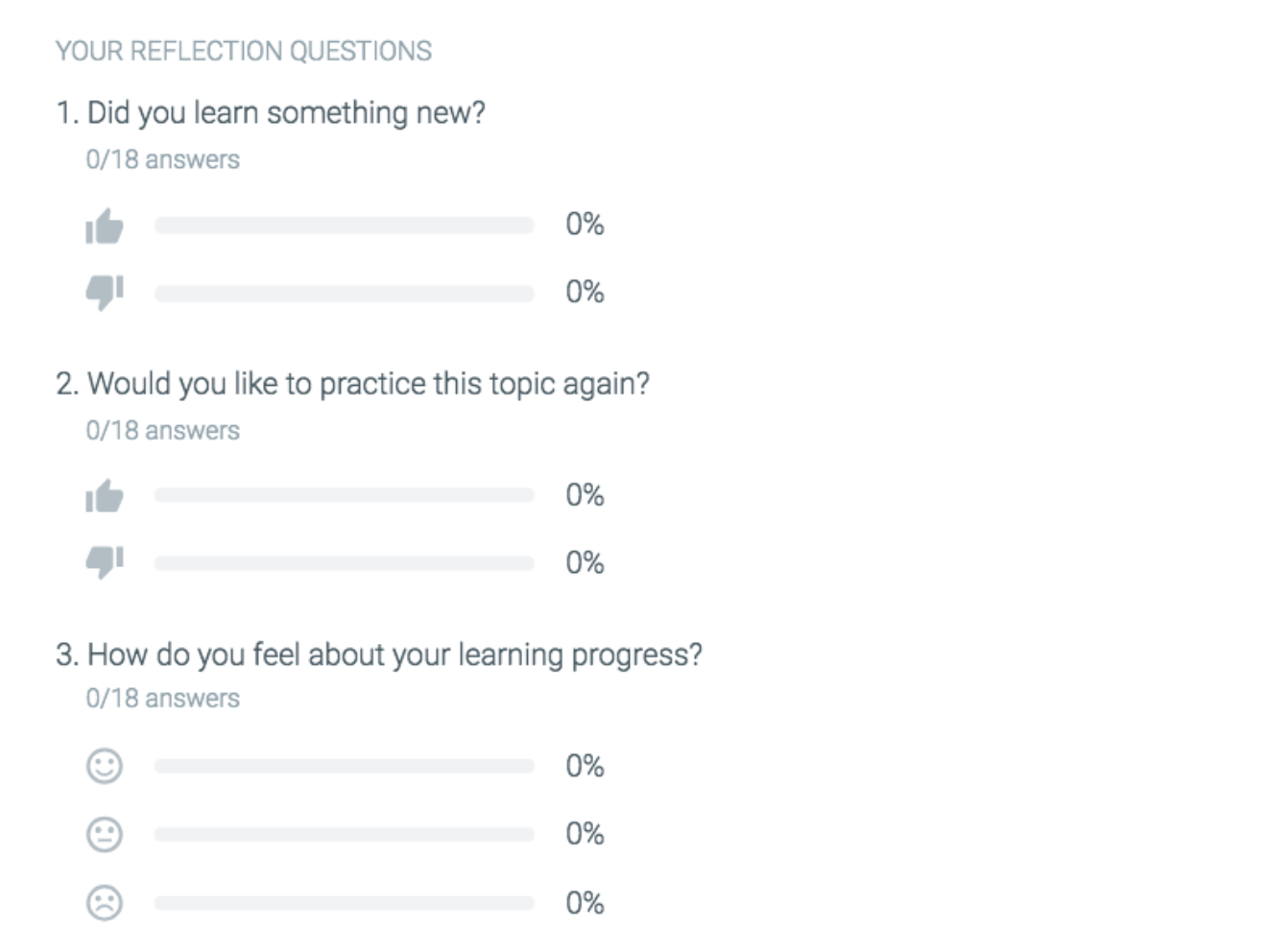This screenshot has width=1267, height=952.
Task: Open answers count for question 2
Action: (x=161, y=429)
